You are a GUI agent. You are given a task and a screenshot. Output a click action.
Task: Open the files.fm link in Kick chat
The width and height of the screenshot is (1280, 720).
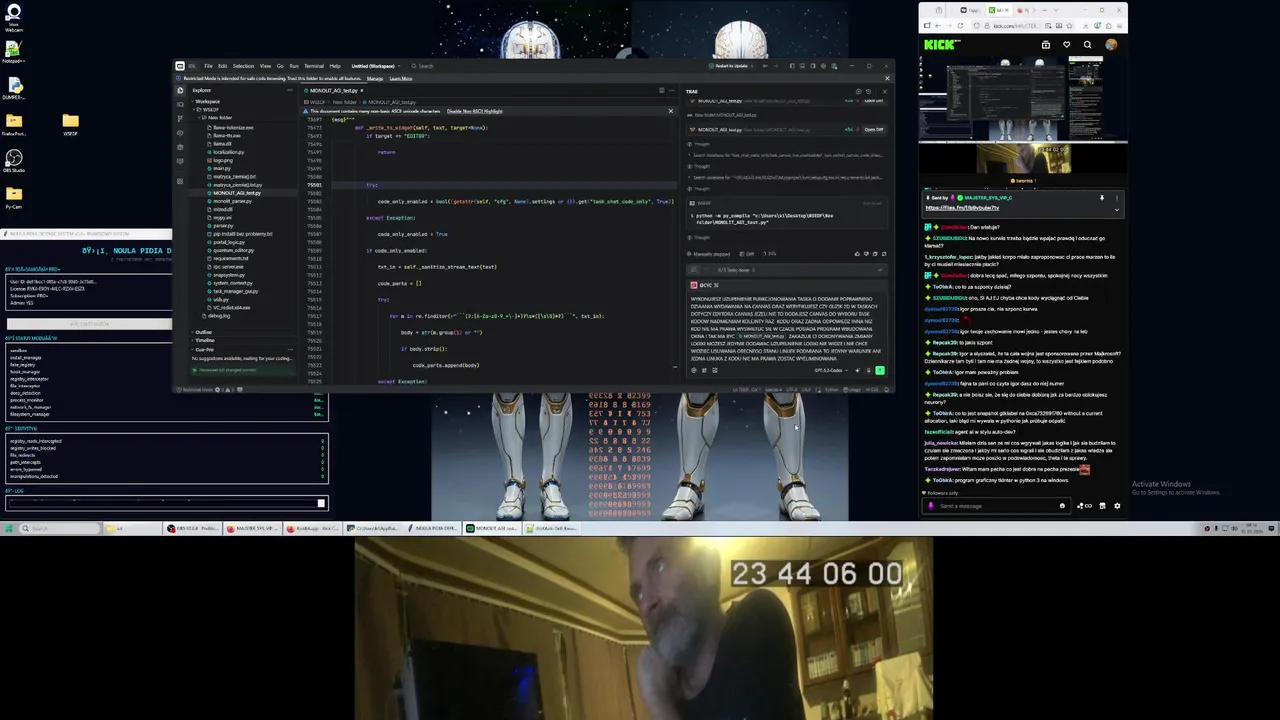pos(962,208)
